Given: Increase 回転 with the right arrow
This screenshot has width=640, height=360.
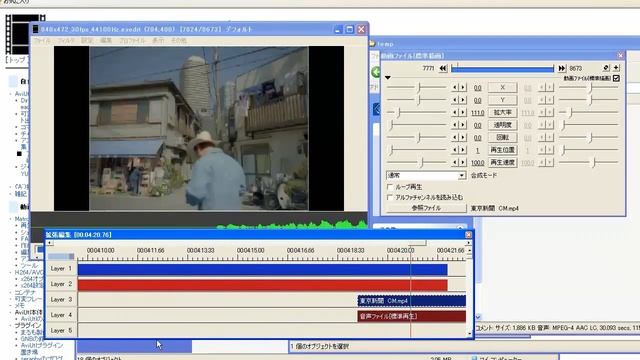Looking at the screenshot, I should [463, 138].
